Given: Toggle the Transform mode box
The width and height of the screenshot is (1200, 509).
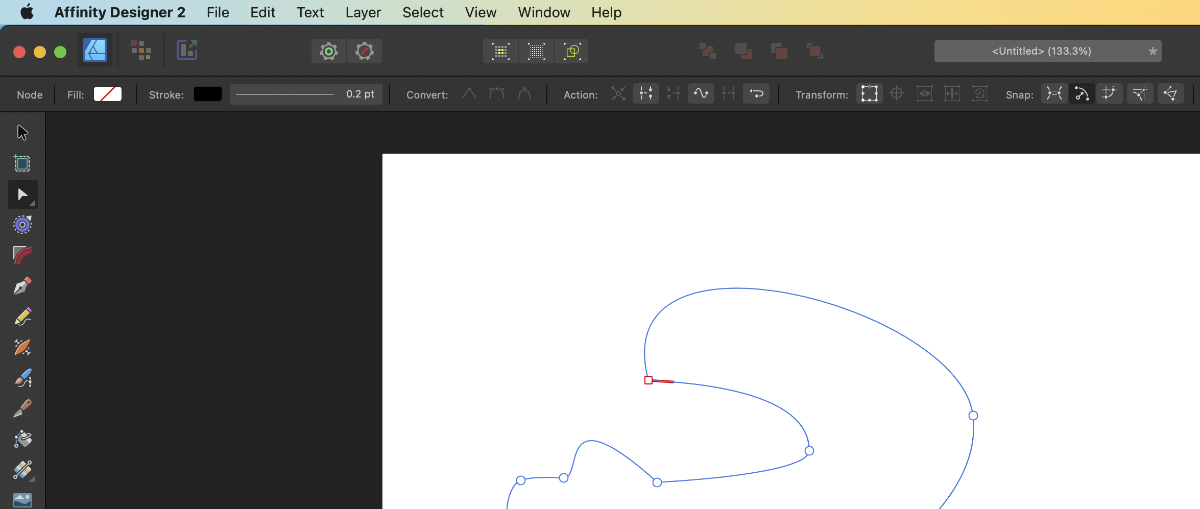Looking at the screenshot, I should pyautogui.click(x=869, y=94).
